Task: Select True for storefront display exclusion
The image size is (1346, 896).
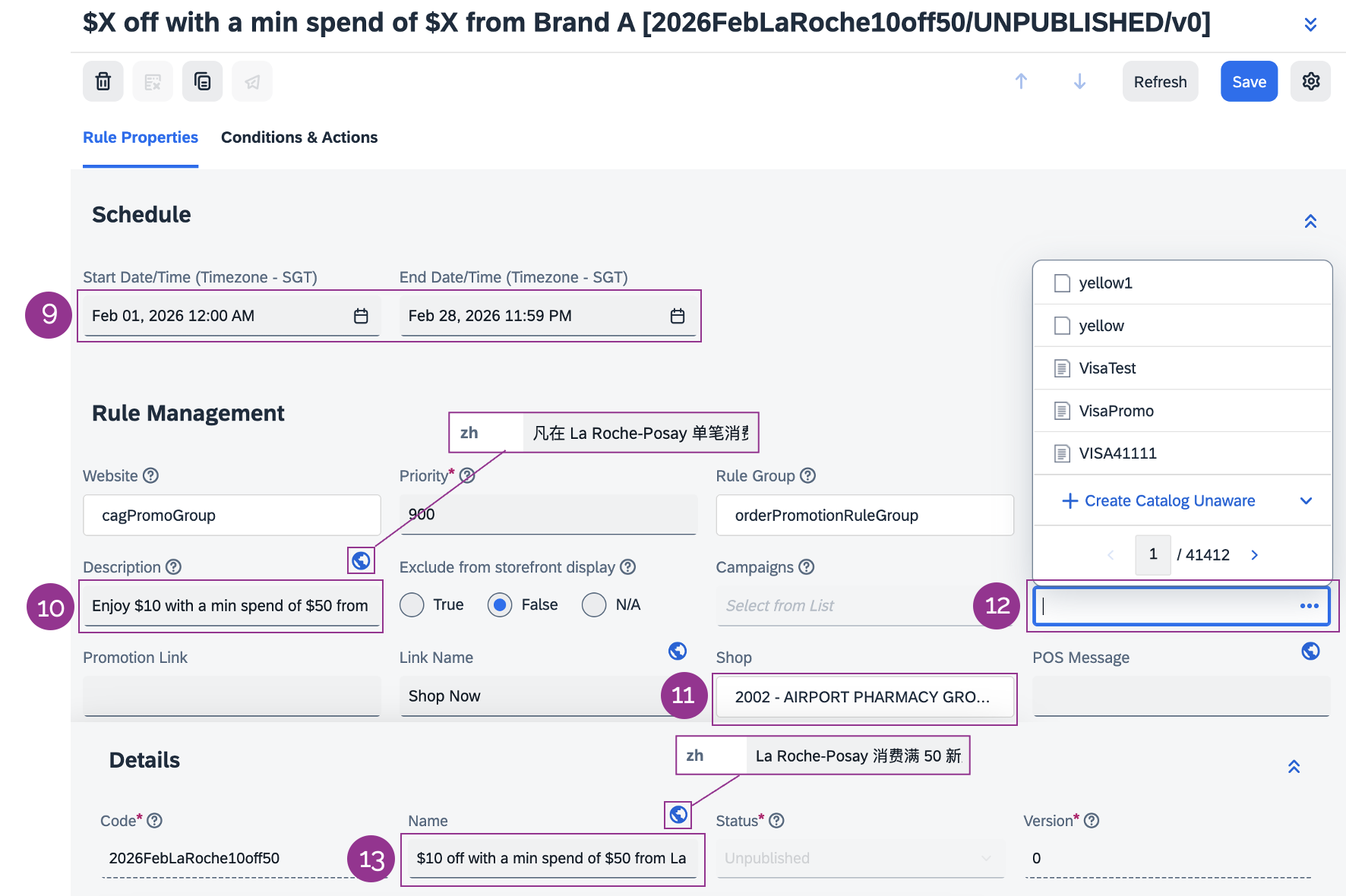Action: tap(412, 605)
